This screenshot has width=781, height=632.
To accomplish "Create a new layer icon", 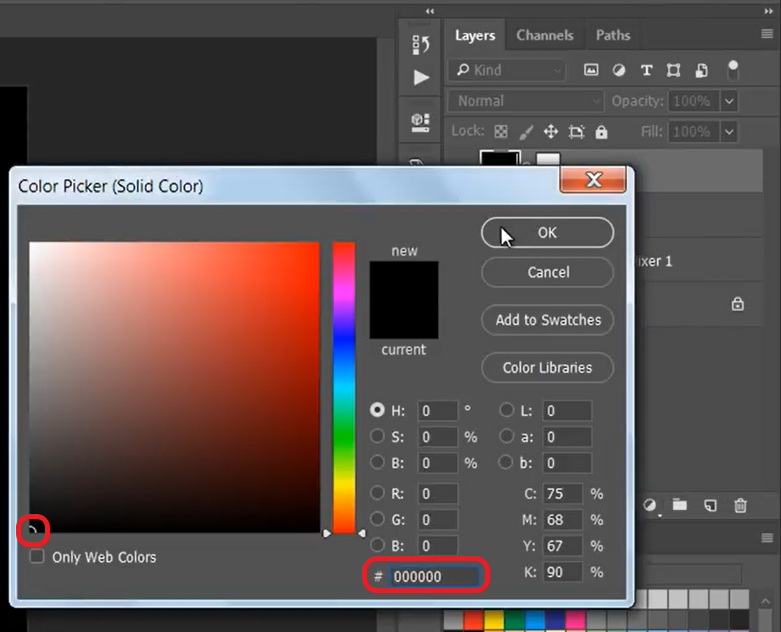I will pos(710,506).
